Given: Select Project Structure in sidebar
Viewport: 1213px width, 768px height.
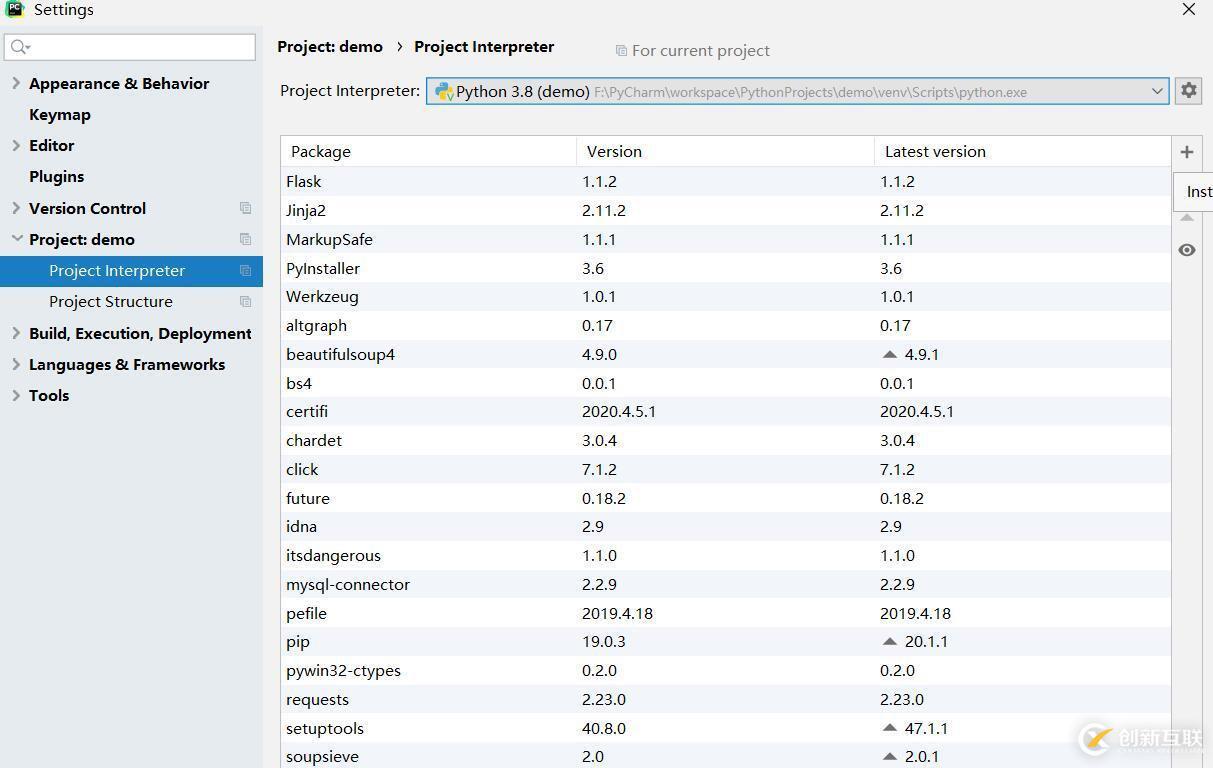Looking at the screenshot, I should pos(111,301).
